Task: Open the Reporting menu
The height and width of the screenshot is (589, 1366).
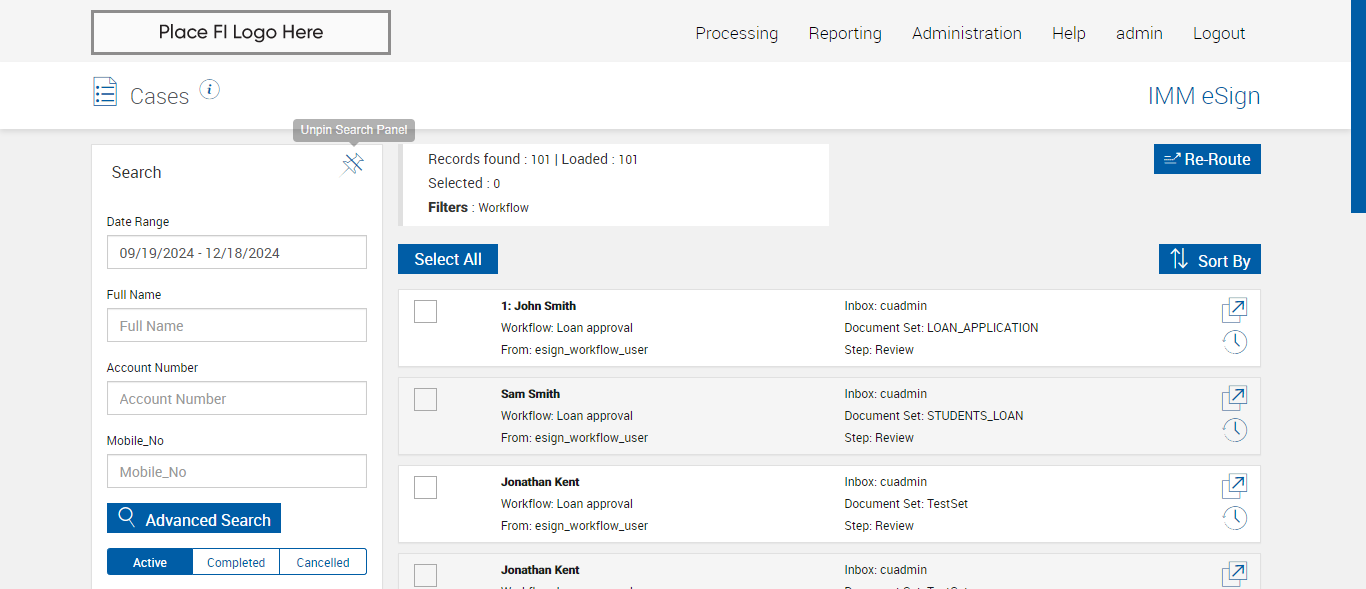Action: [x=845, y=33]
